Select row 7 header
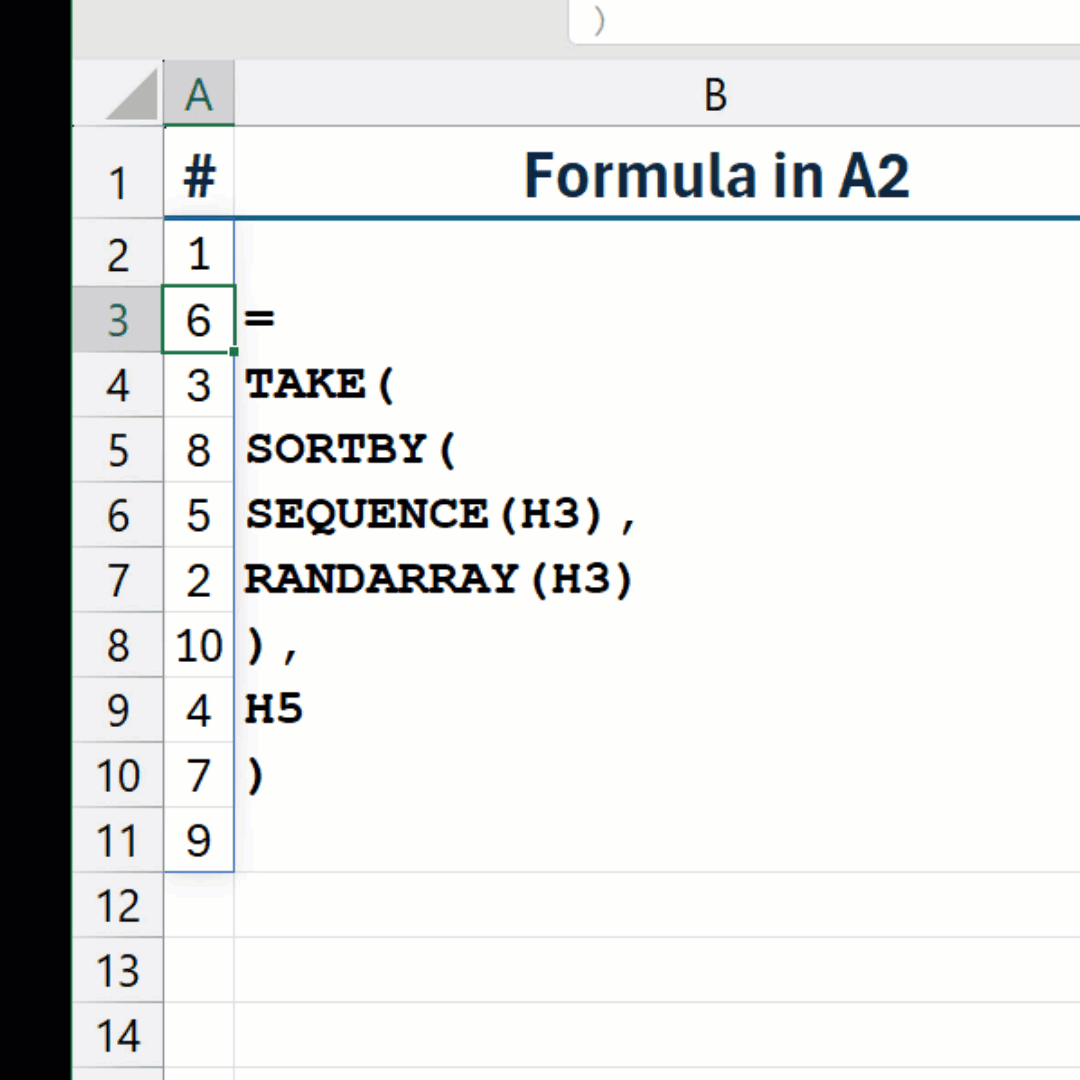This screenshot has height=1080, width=1080. pyautogui.click(x=118, y=580)
